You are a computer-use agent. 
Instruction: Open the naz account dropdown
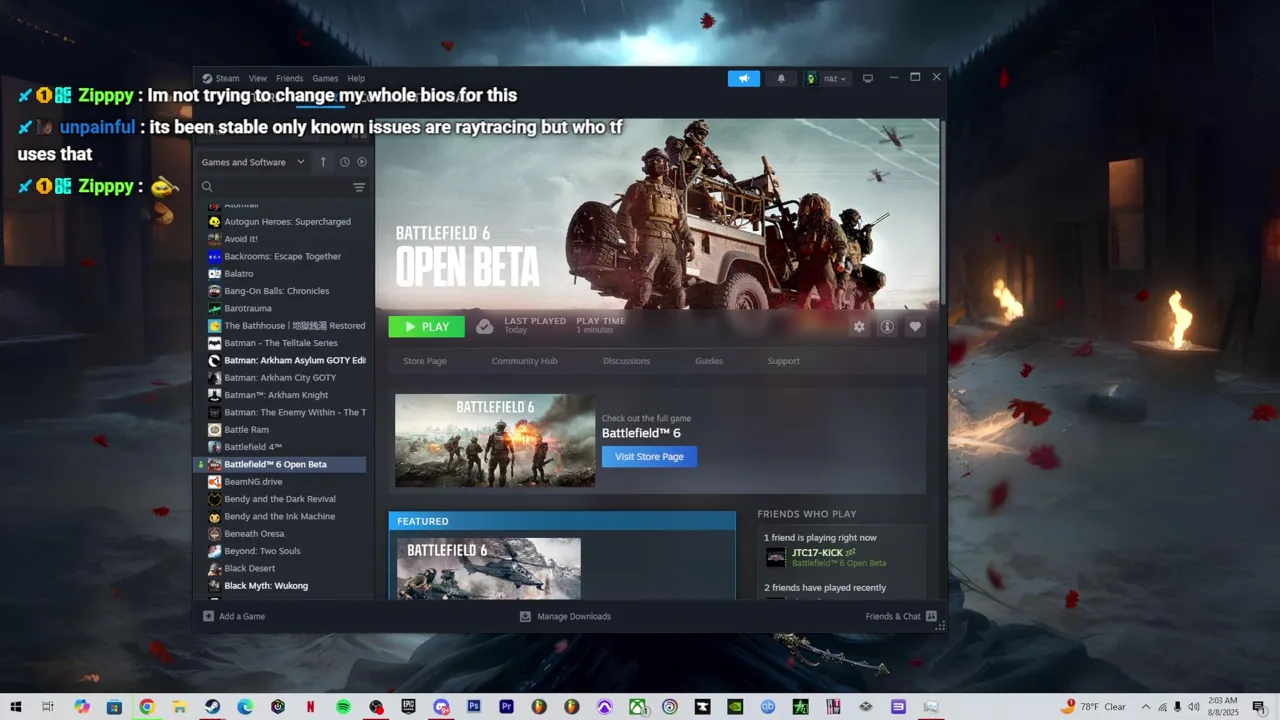point(828,78)
